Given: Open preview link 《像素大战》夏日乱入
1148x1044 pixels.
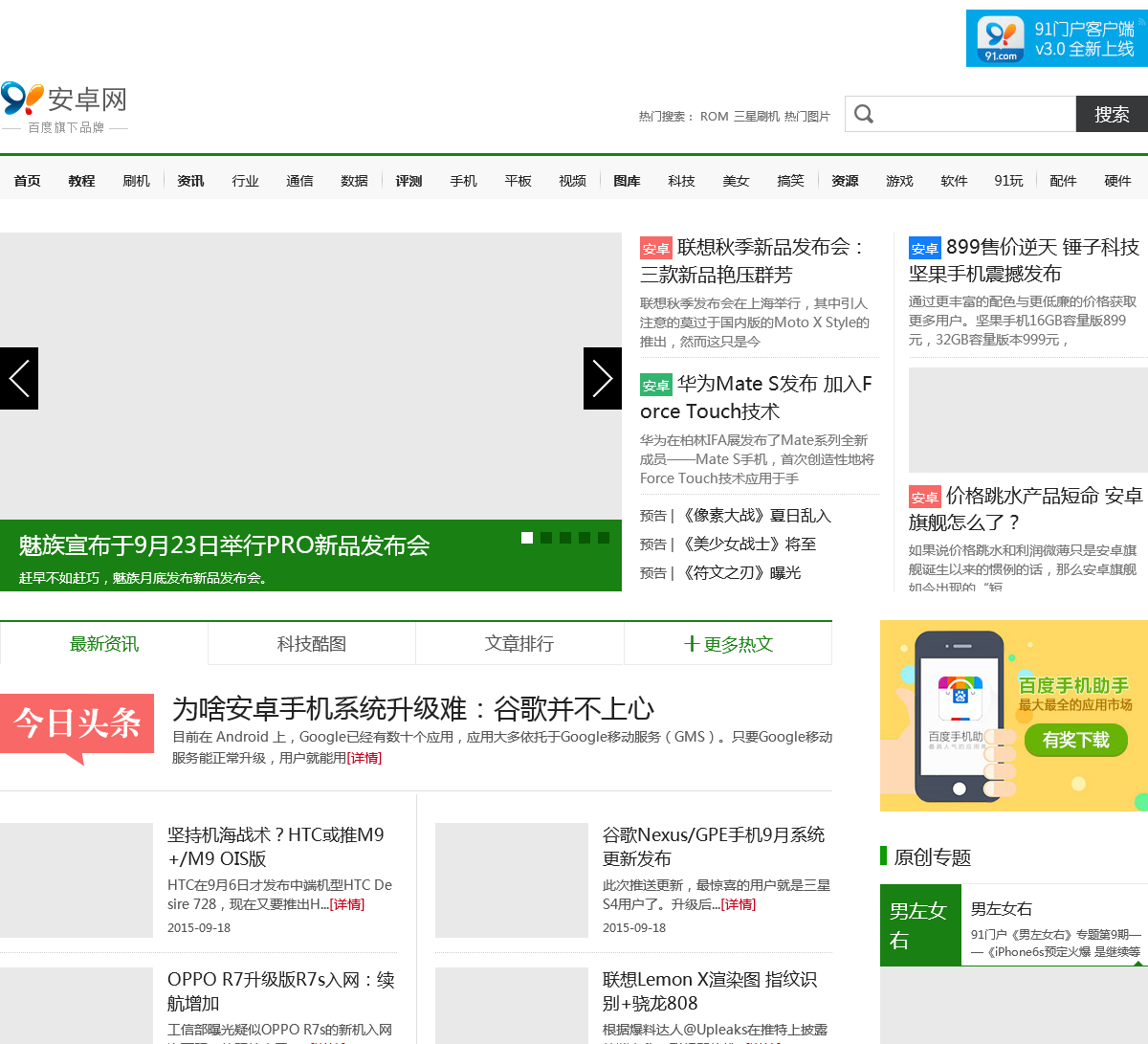Looking at the screenshot, I should 755,516.
